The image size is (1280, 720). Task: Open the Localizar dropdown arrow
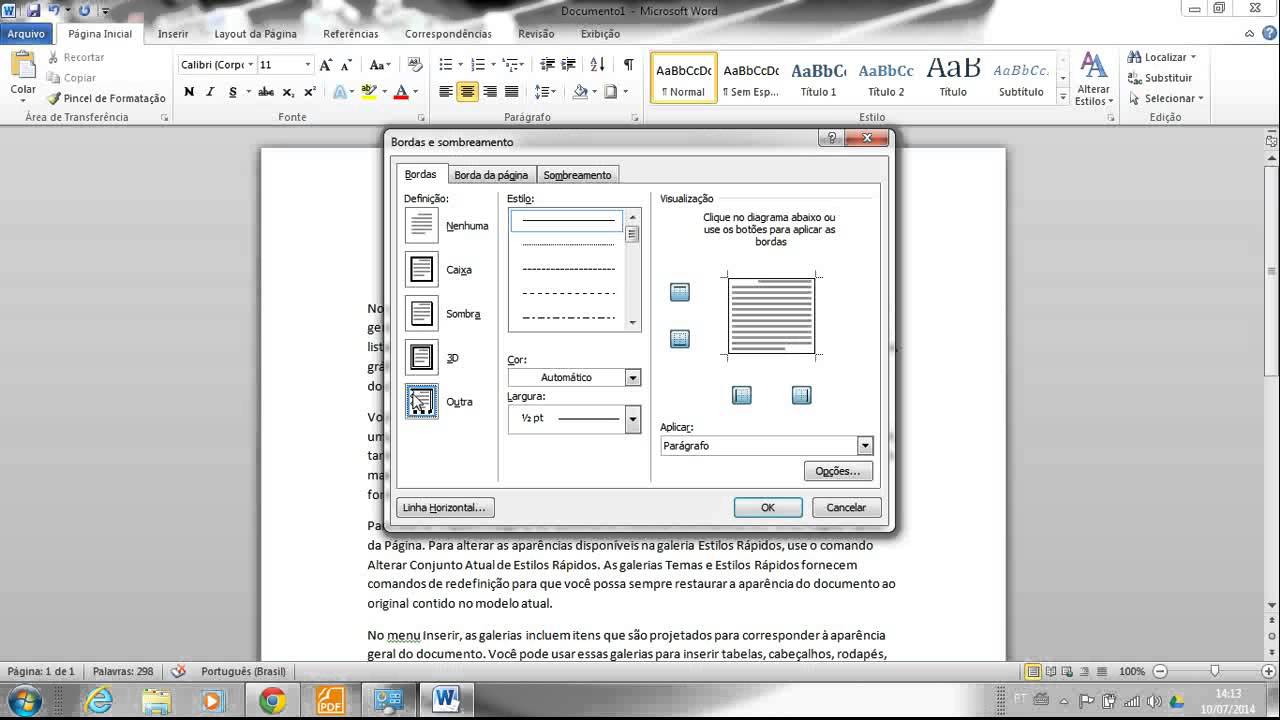click(x=1193, y=58)
